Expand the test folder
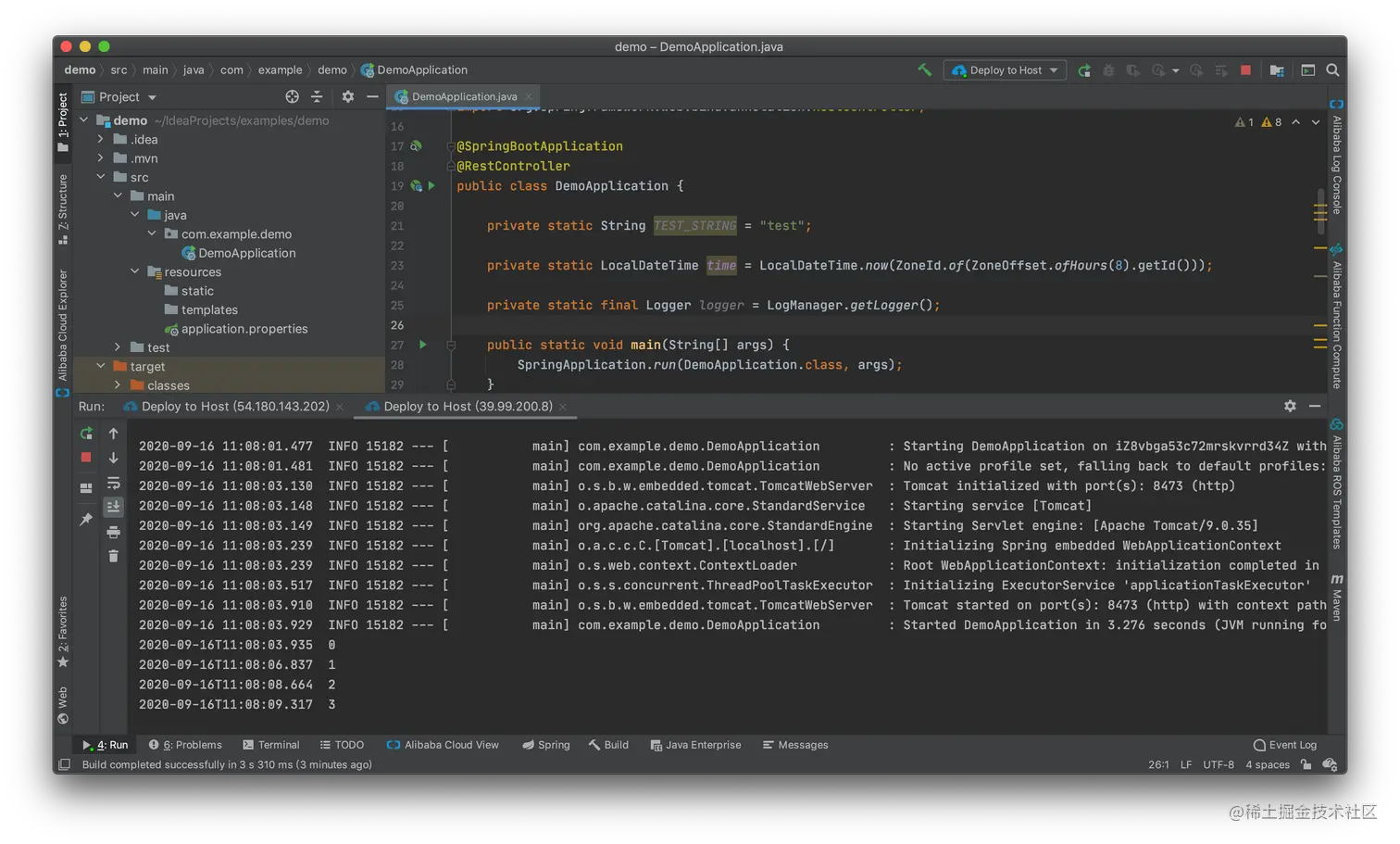Screen dimensions: 1400x844 click(118, 347)
